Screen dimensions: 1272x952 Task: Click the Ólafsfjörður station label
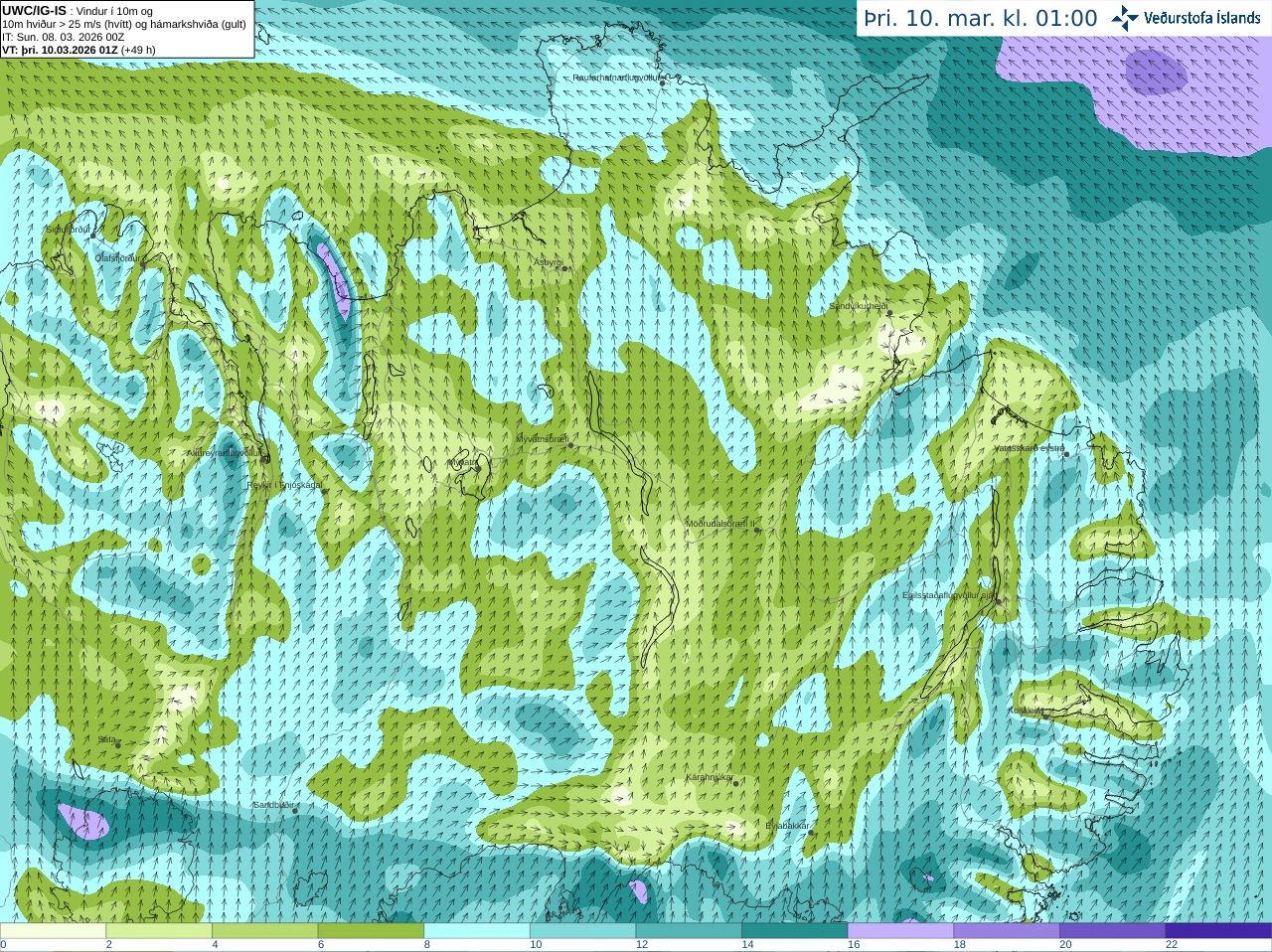click(x=118, y=257)
